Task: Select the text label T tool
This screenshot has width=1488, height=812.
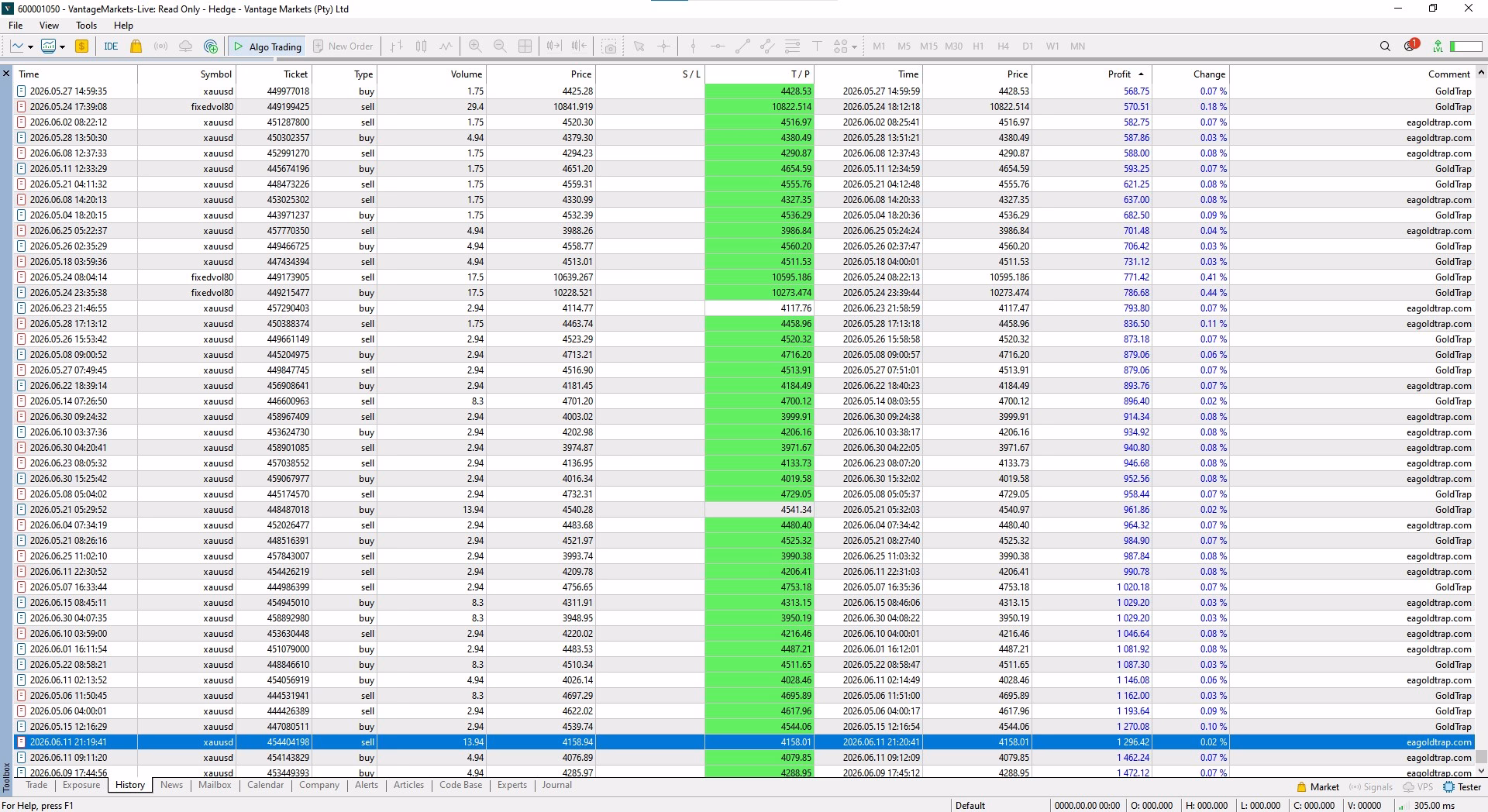Action: coord(817,46)
